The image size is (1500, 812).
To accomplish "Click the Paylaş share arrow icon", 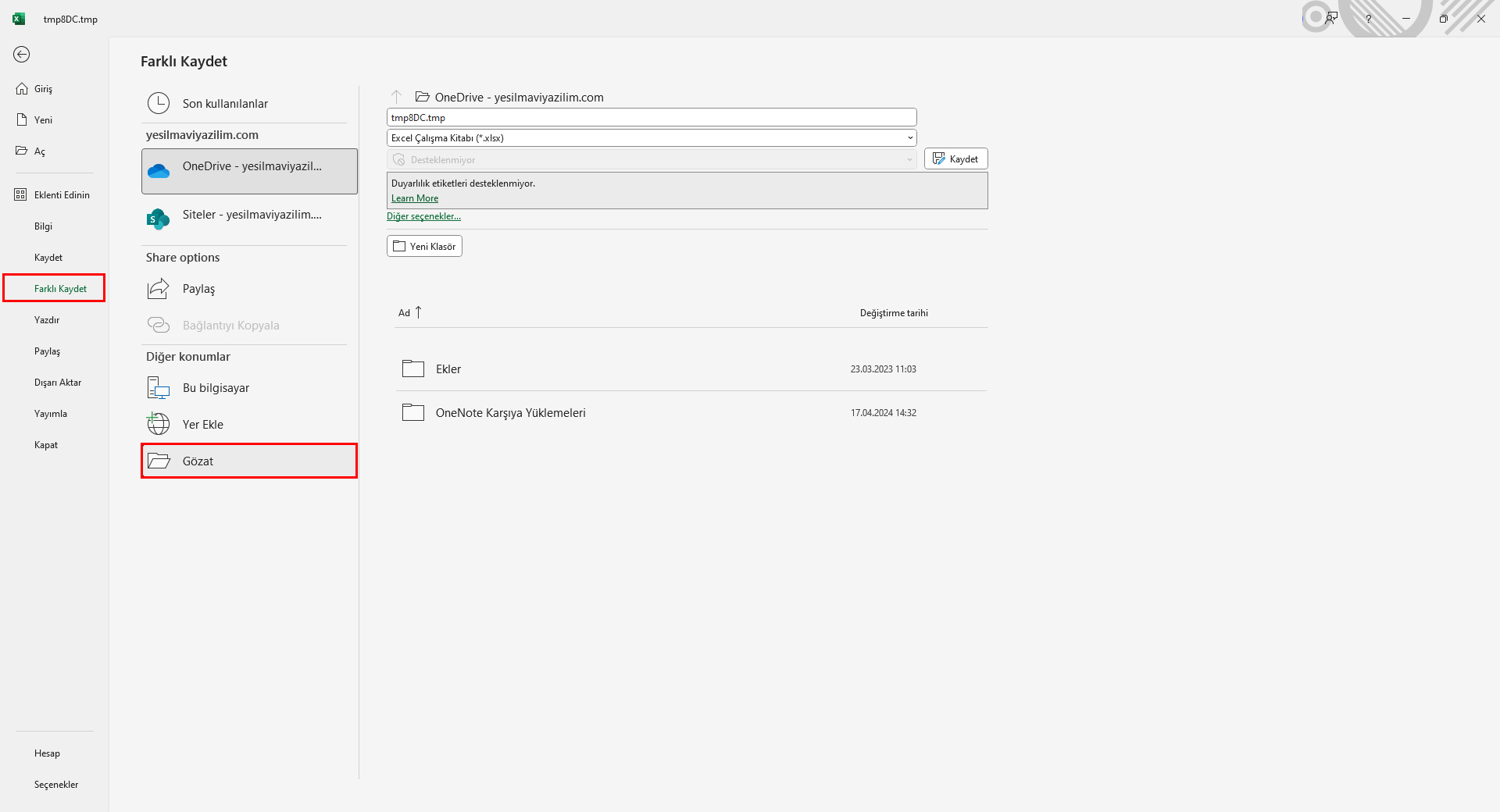I will 159,289.
